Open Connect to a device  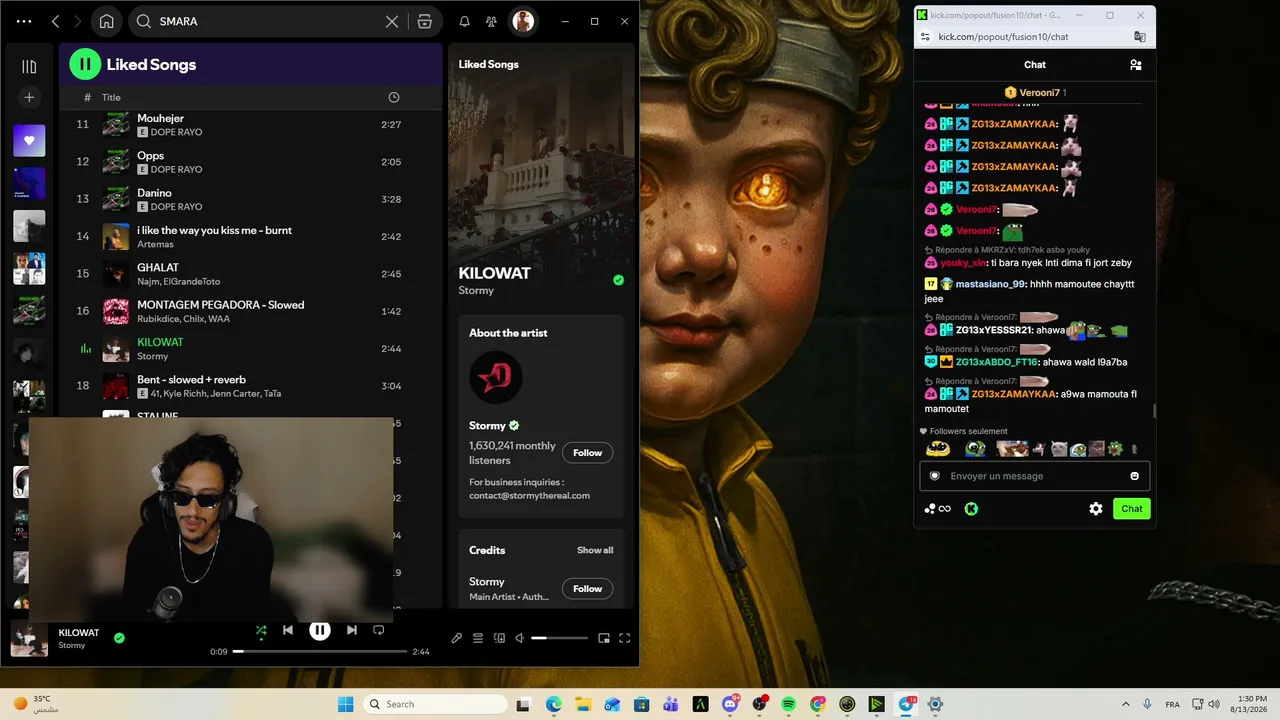(500, 638)
